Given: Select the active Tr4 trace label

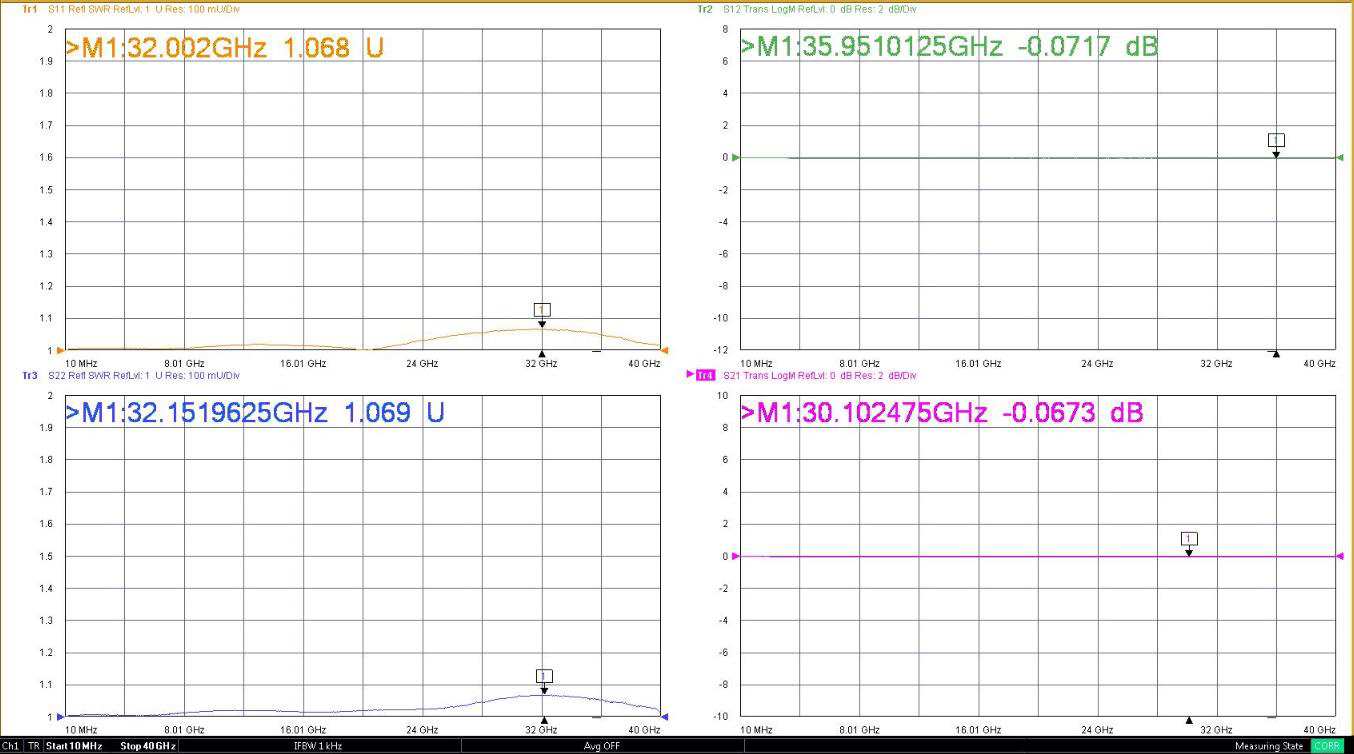Looking at the screenshot, I should [x=706, y=376].
